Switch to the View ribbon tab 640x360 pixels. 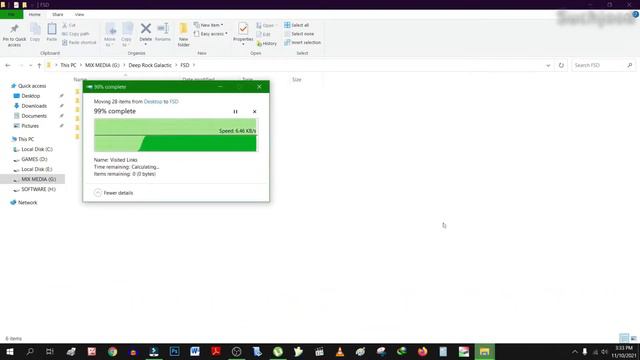pyautogui.click(x=79, y=14)
